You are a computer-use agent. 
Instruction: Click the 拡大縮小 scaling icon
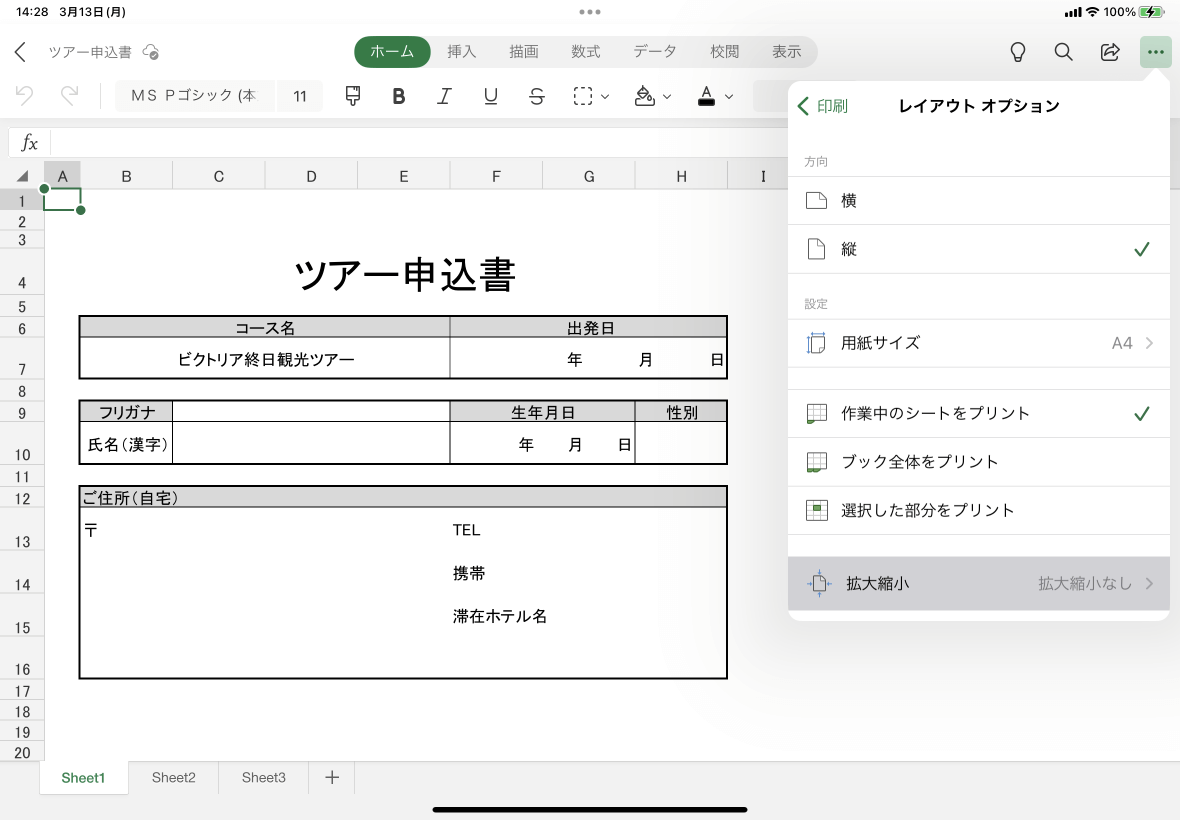coord(819,583)
